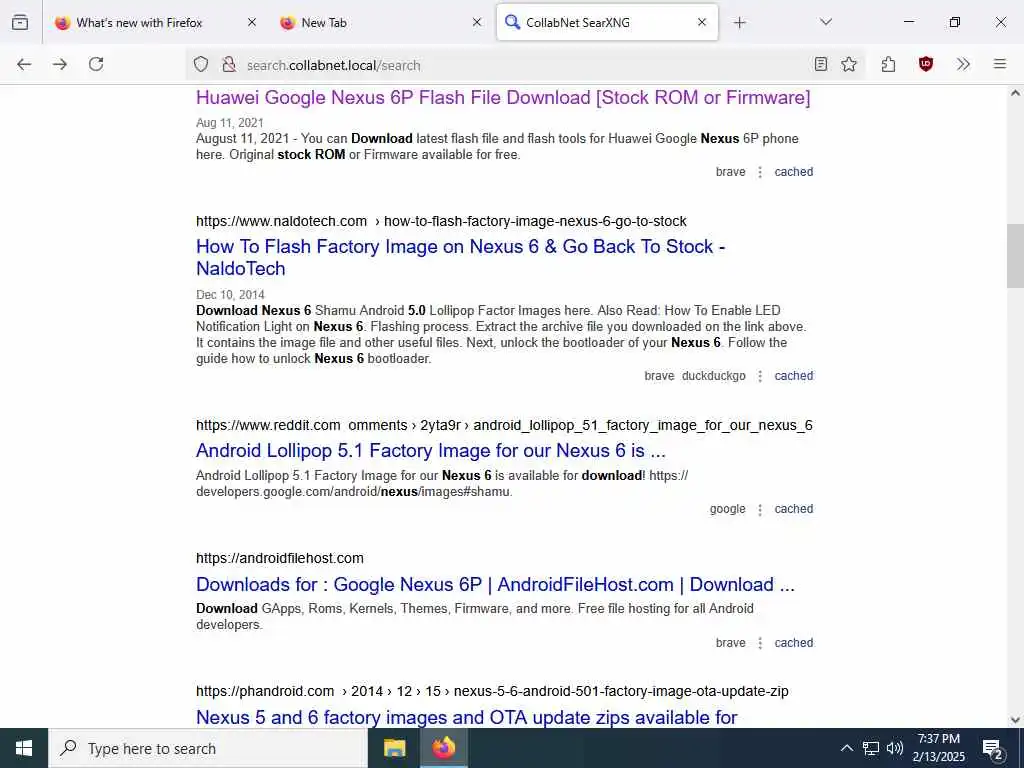Click the Type here to search taskbar box
This screenshot has height=768, width=1024.
point(208,748)
